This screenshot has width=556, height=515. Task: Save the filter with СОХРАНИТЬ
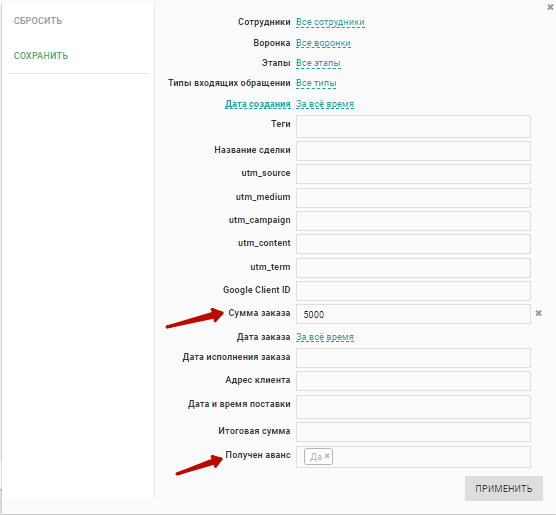41,55
